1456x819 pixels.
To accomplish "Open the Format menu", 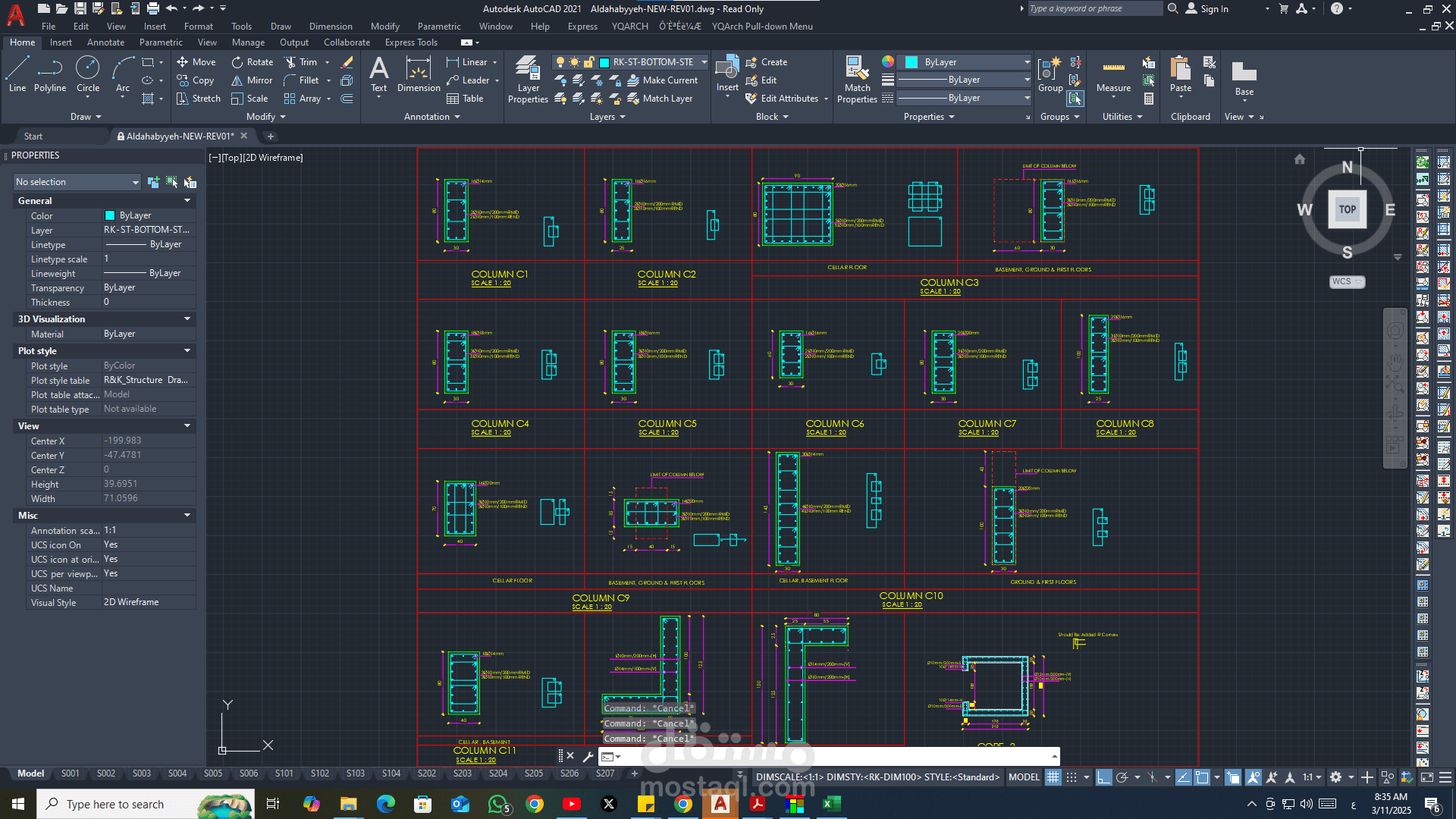I will point(199,27).
